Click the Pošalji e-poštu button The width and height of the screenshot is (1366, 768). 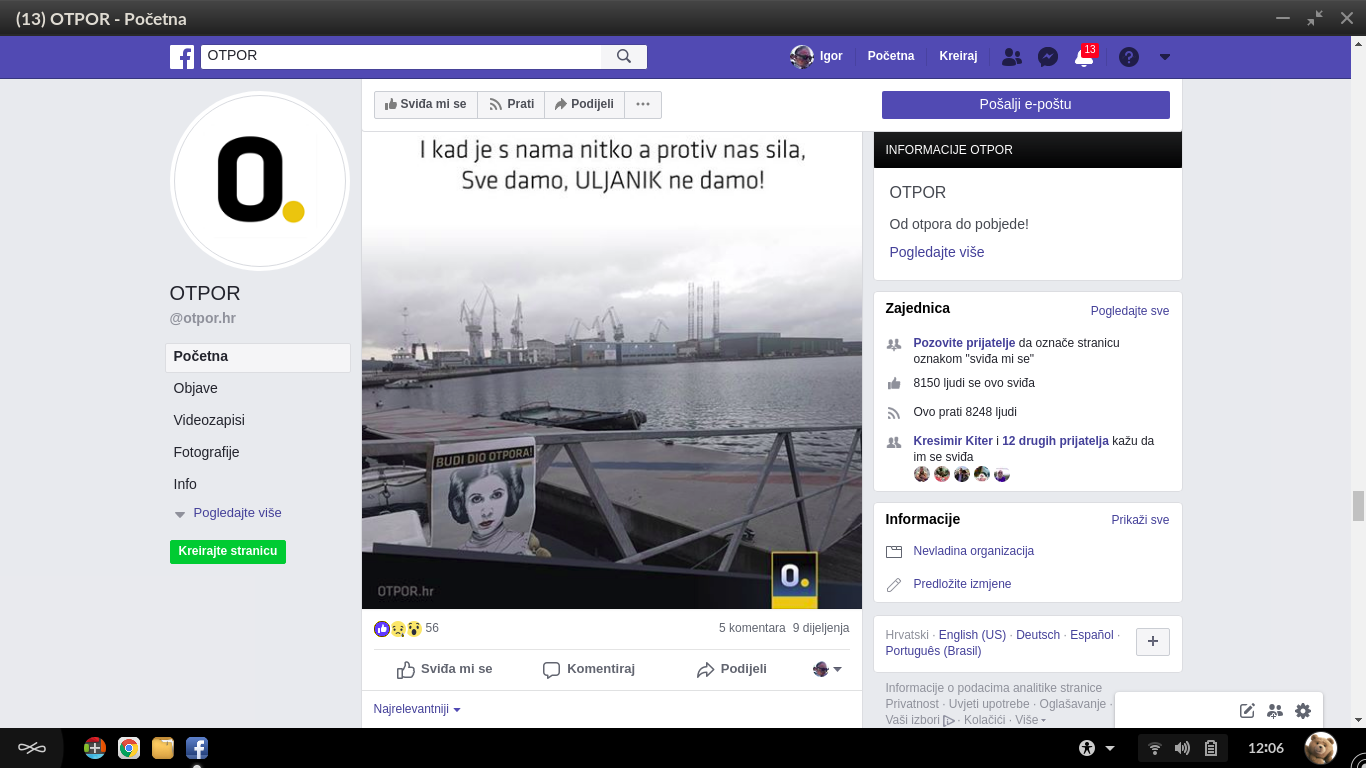point(1025,104)
